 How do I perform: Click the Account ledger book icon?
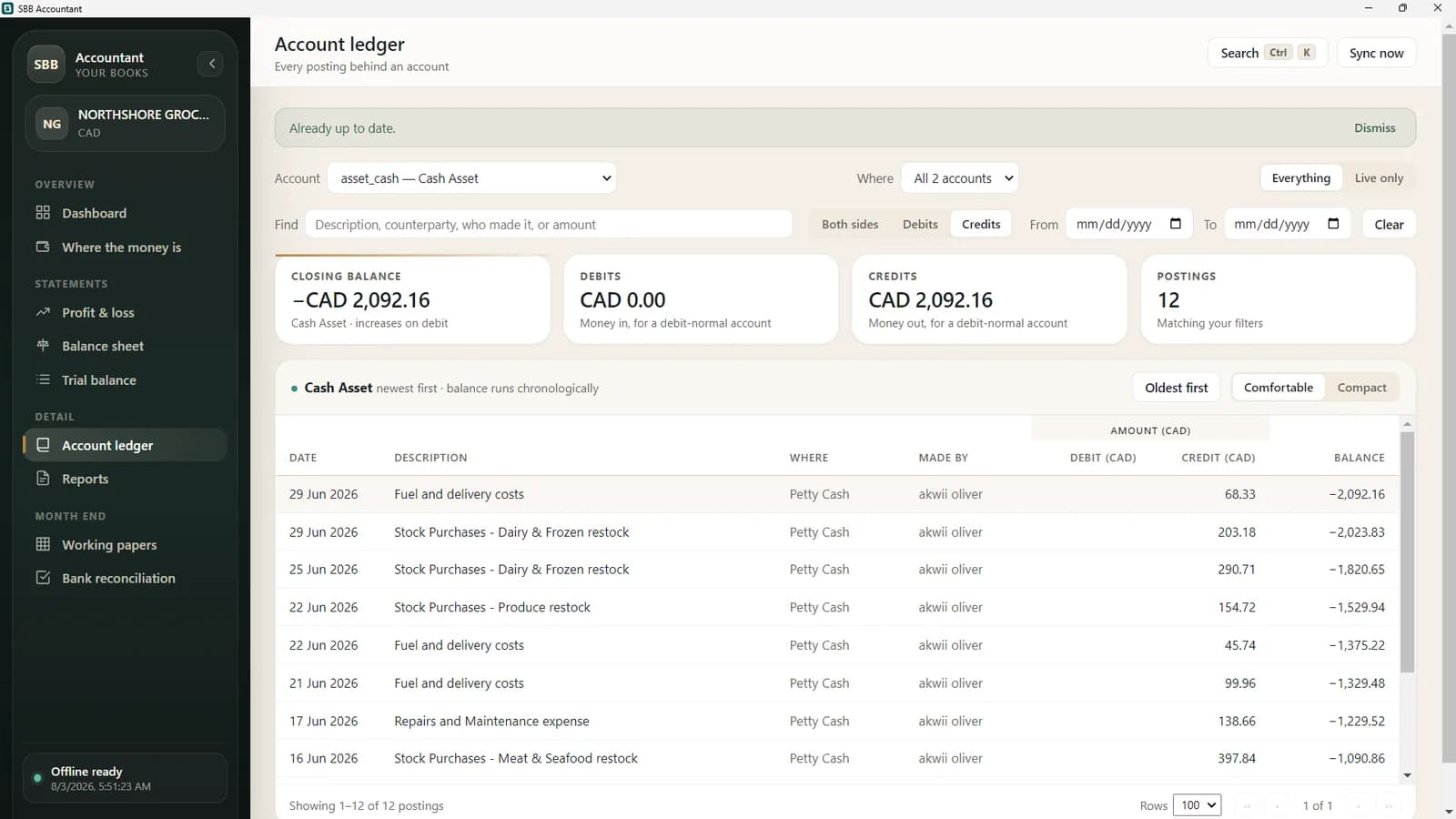coord(43,445)
